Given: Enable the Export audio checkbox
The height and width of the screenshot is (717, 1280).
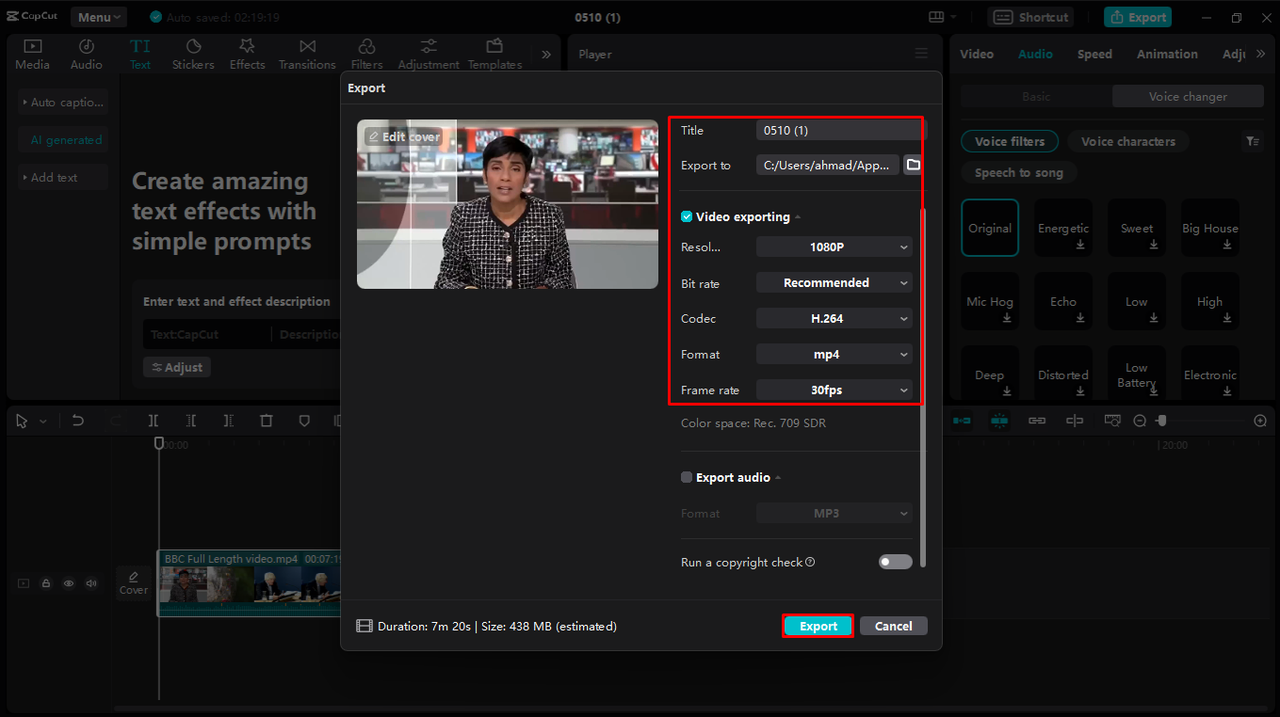Looking at the screenshot, I should [686, 478].
